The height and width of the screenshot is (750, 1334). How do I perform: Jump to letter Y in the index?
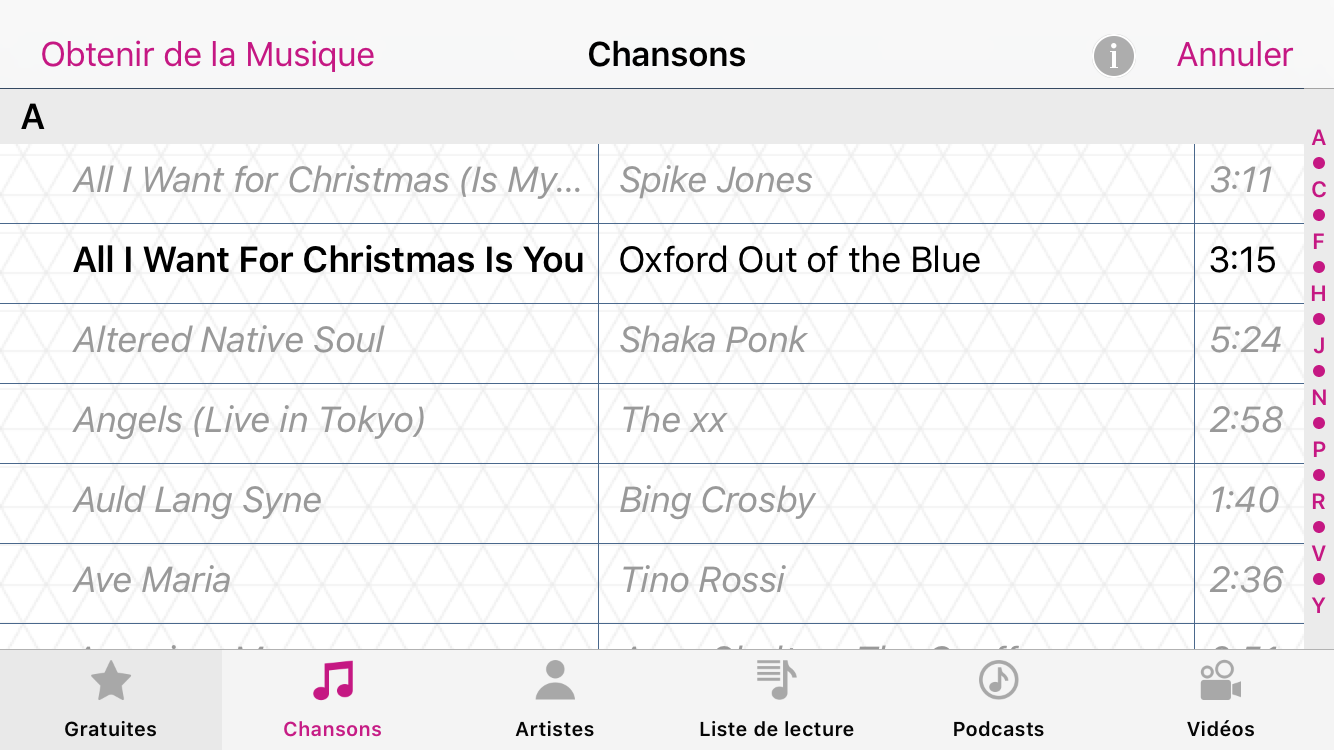1319,605
